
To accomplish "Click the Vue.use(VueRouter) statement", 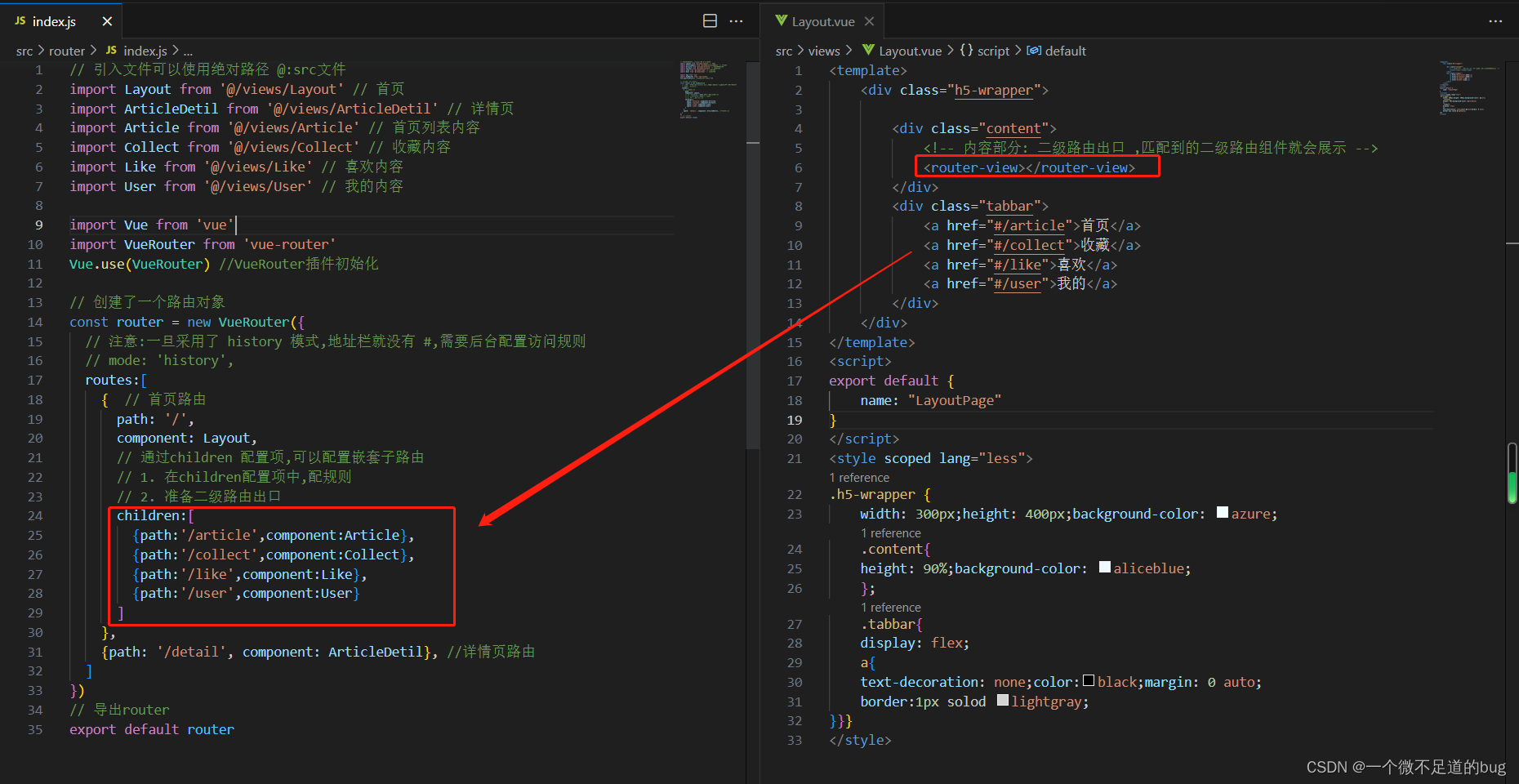I will 140,264.
